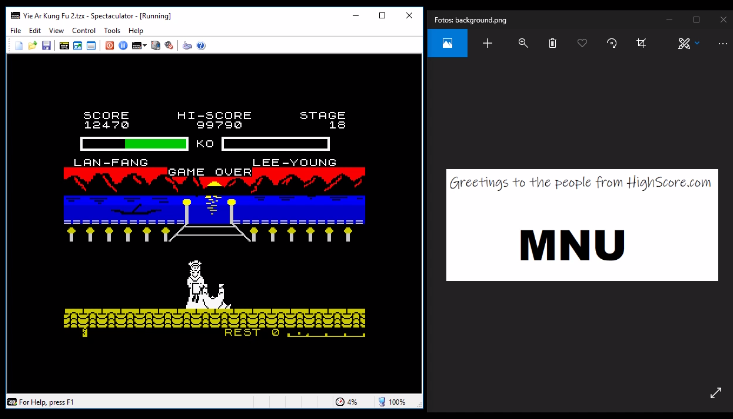Pause emulation with the blue pause icon

tap(123, 45)
